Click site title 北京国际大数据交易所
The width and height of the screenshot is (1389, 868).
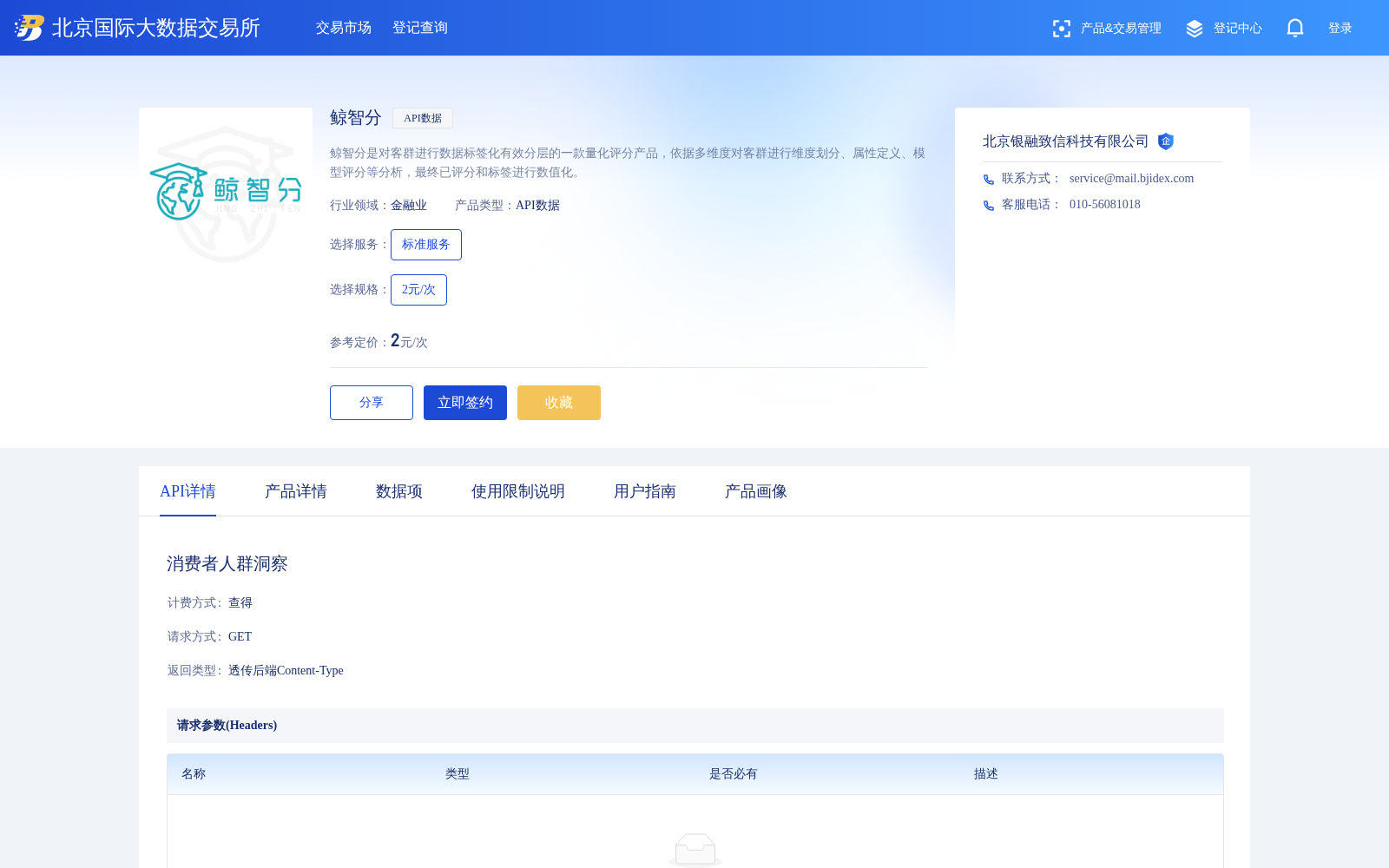[156, 28]
